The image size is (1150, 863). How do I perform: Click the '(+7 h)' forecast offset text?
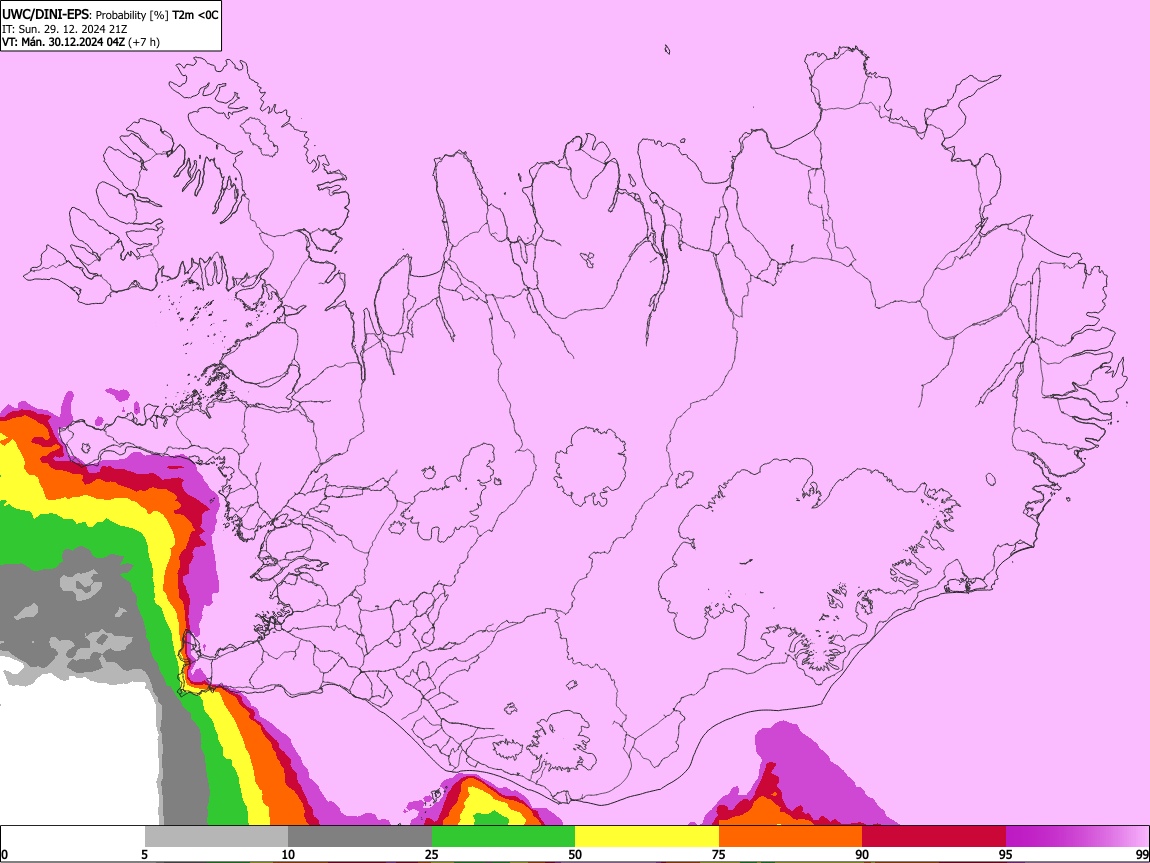click(144, 43)
